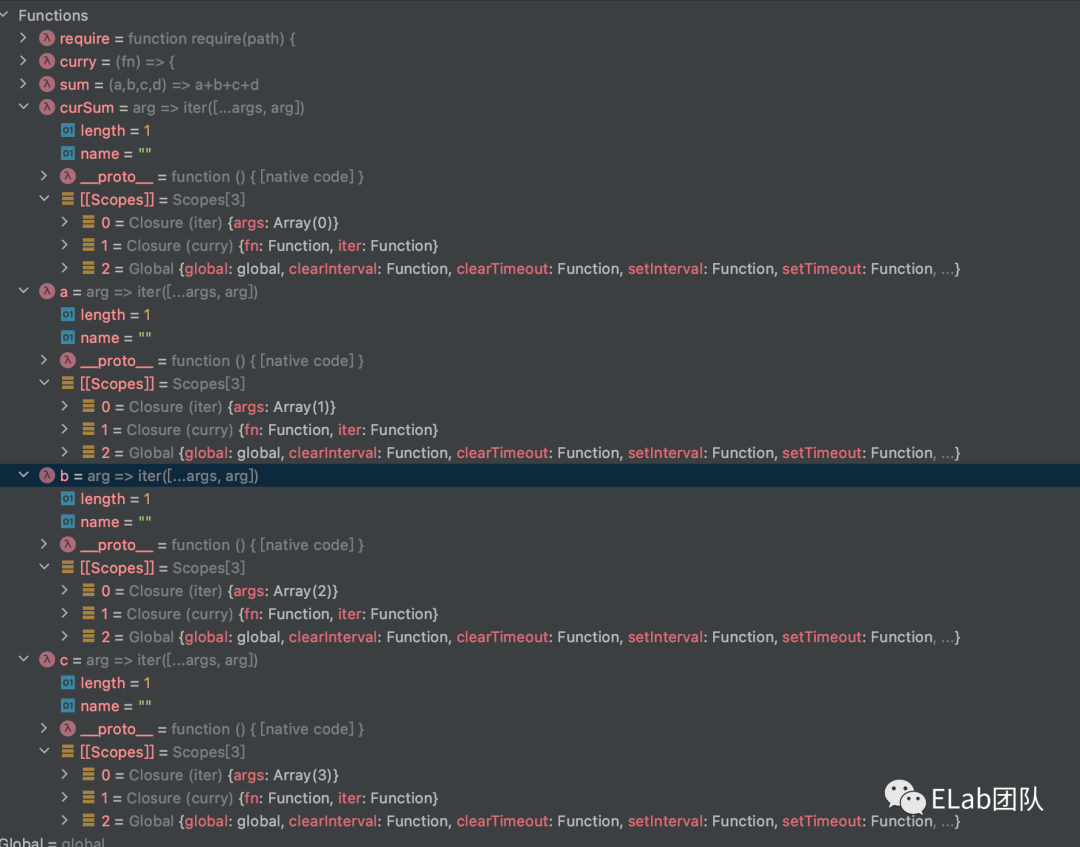Click the lambda icon of b's __proto__

point(68,545)
